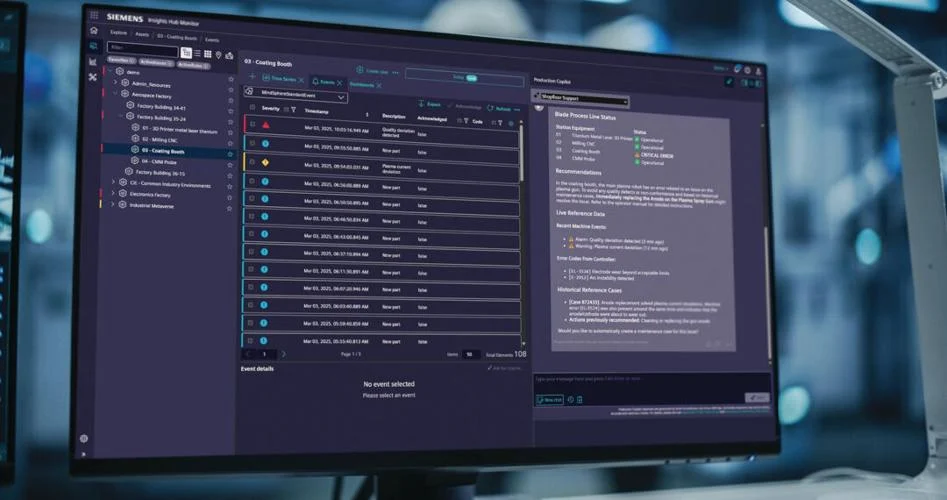Viewport: 947px width, 500px height.
Task: Click the Export download icon
Action: [421, 104]
